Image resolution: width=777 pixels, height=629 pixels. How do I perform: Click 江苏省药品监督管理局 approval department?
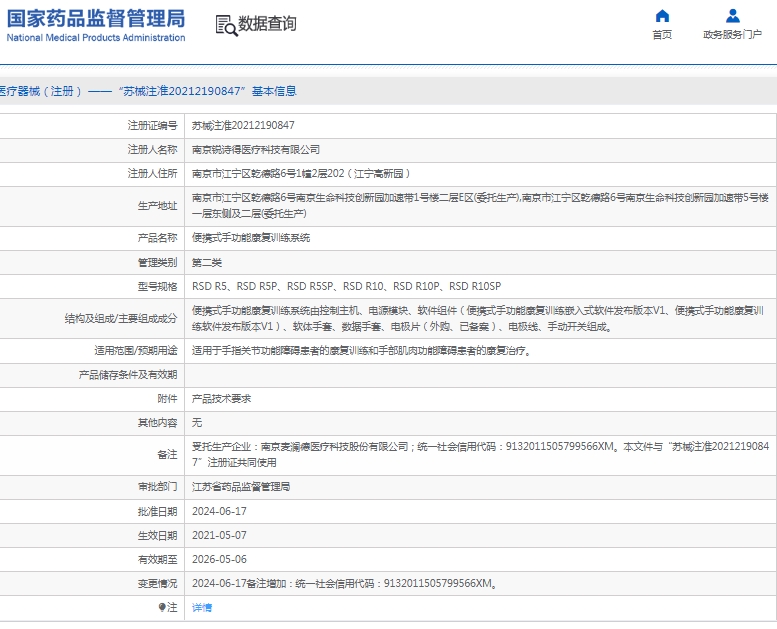click(x=241, y=487)
